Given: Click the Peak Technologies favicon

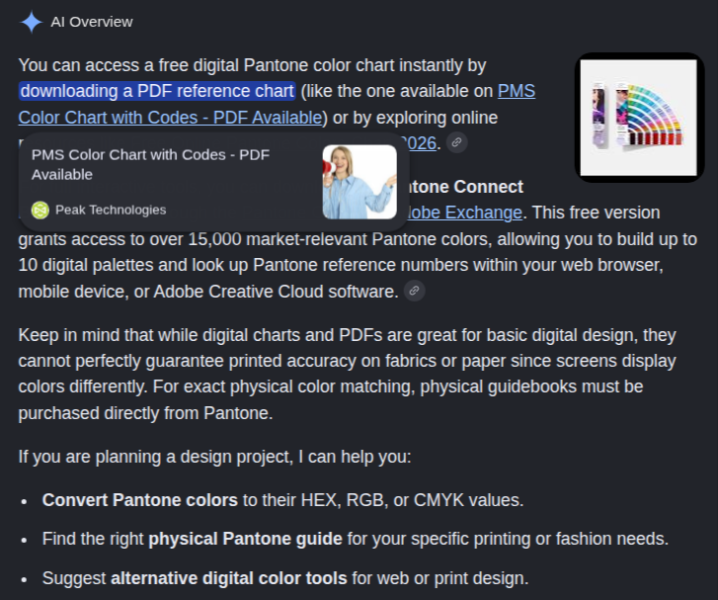Looking at the screenshot, I should 40,210.
